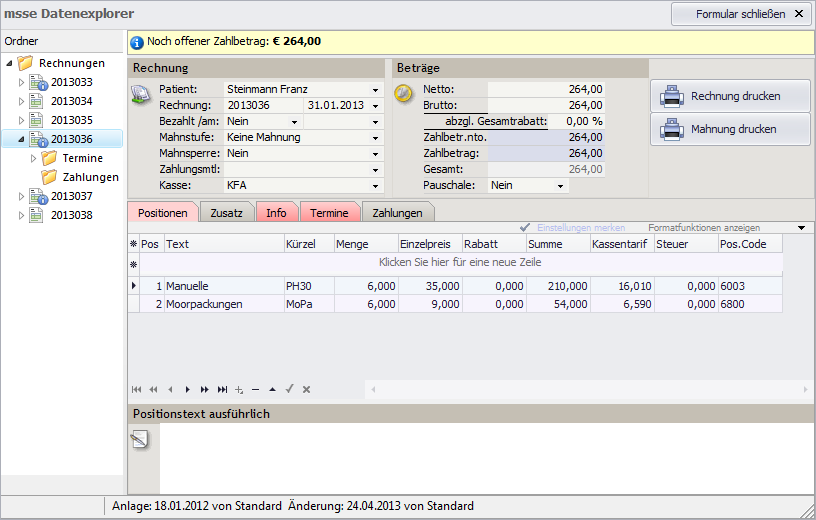The width and height of the screenshot is (816, 520).
Task: Open the Kasse dropdown
Action: pos(375,186)
